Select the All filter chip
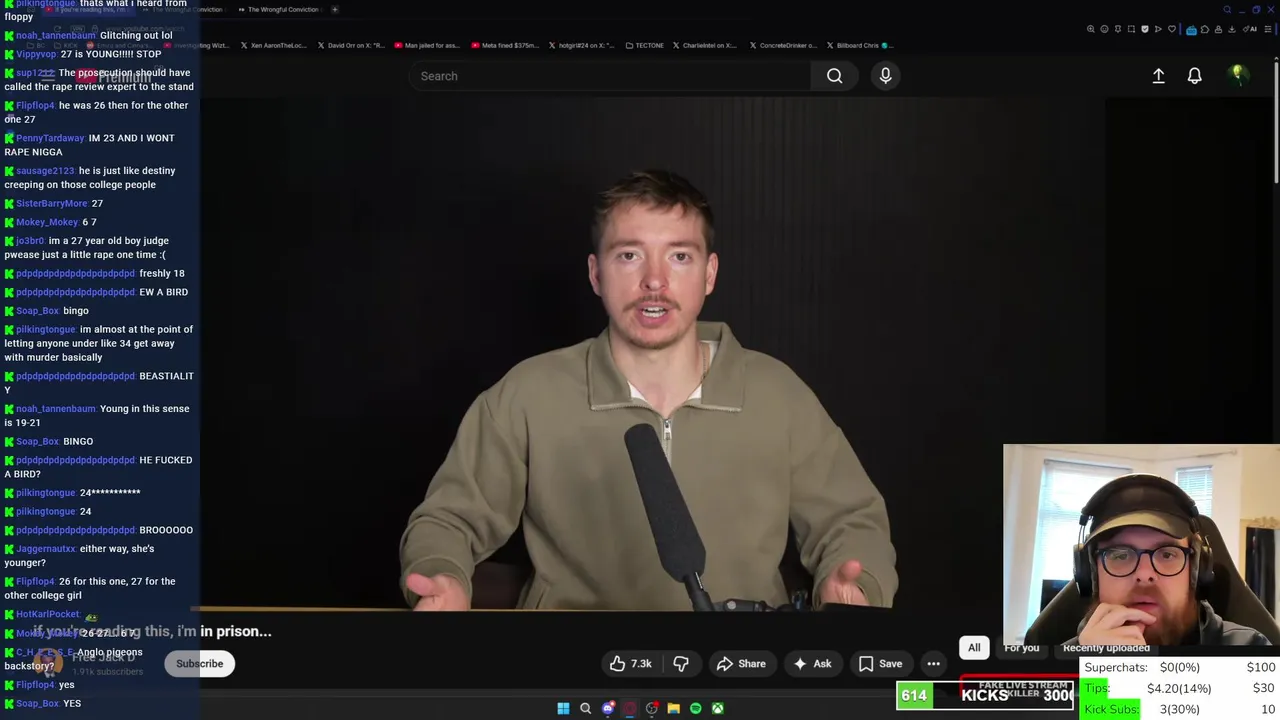The height and width of the screenshot is (720, 1280). pos(974,647)
